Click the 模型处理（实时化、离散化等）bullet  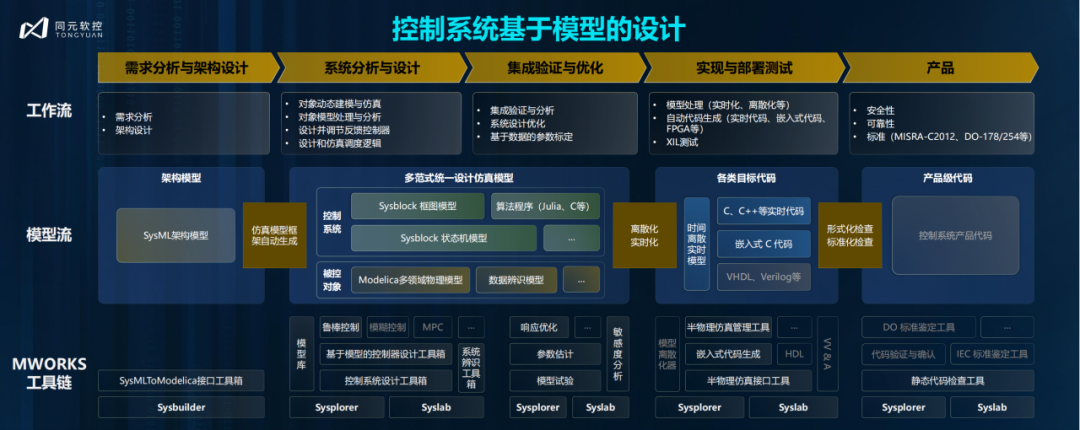coord(728,105)
